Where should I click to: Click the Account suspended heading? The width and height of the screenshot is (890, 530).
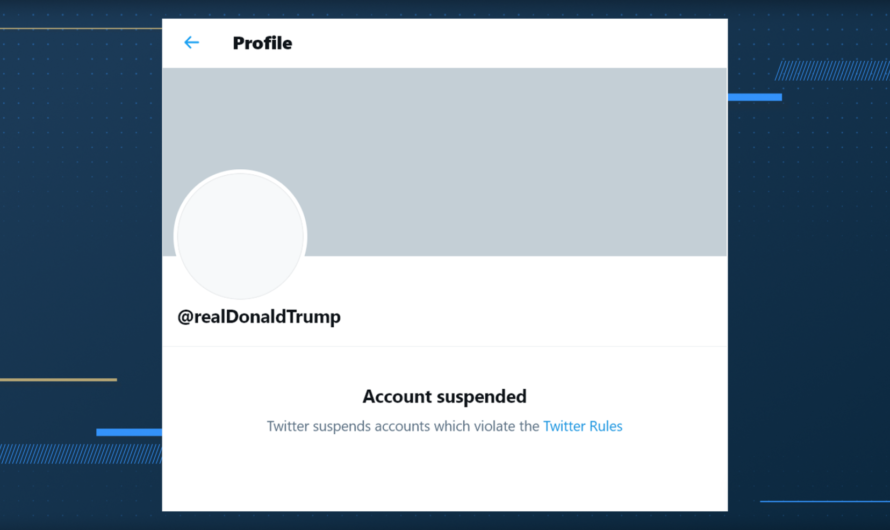click(444, 397)
